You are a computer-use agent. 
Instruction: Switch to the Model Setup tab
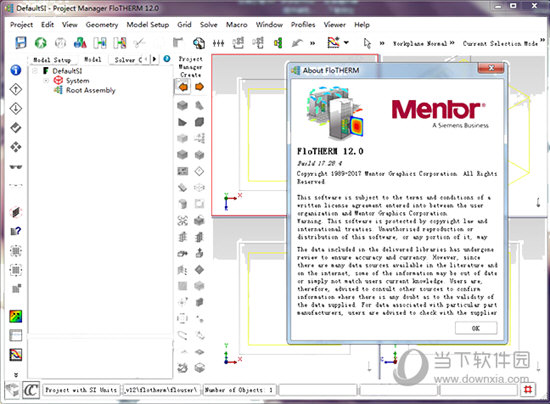(52, 60)
